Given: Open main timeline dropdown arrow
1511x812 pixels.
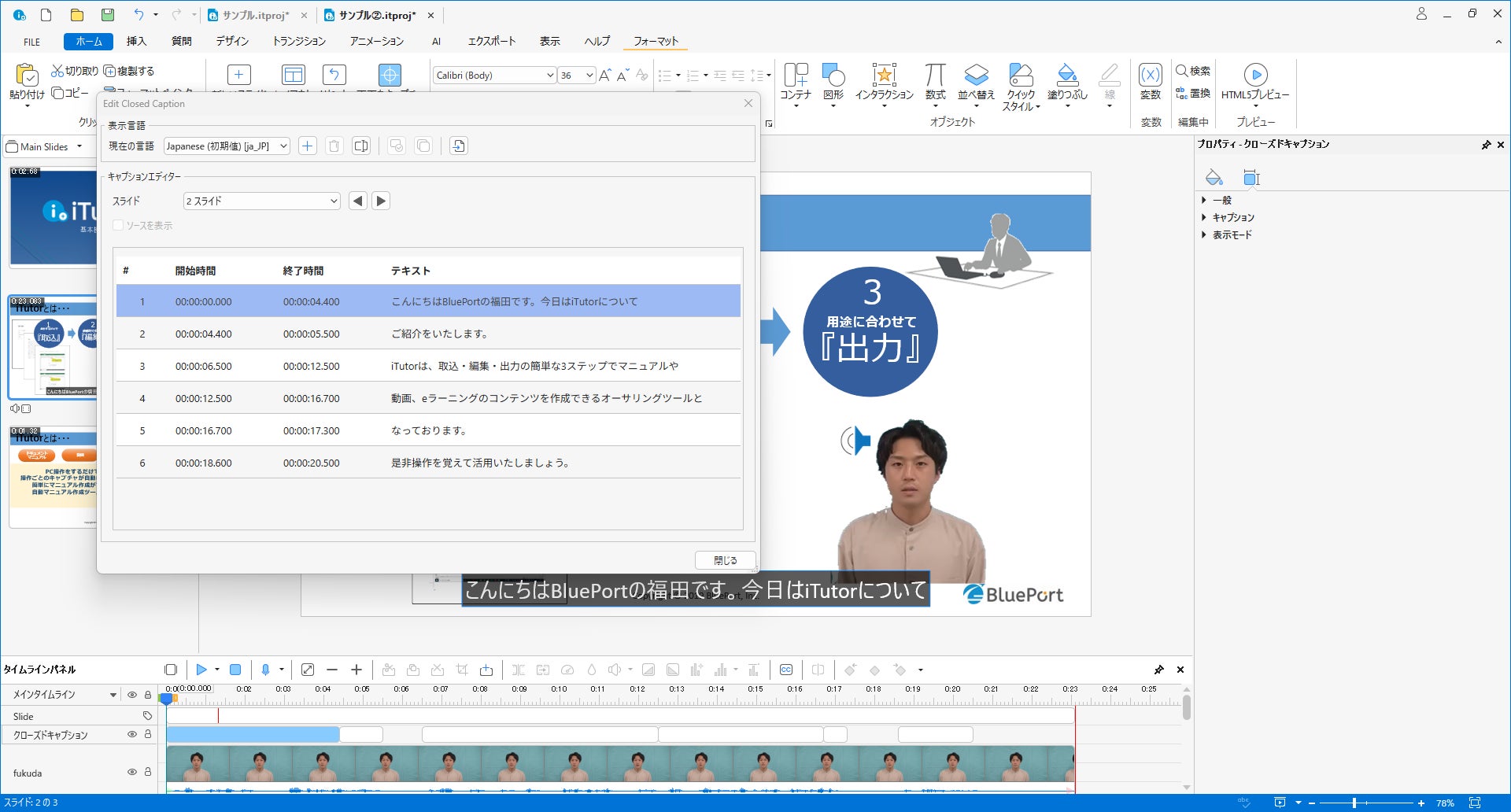Looking at the screenshot, I should pyautogui.click(x=113, y=695).
